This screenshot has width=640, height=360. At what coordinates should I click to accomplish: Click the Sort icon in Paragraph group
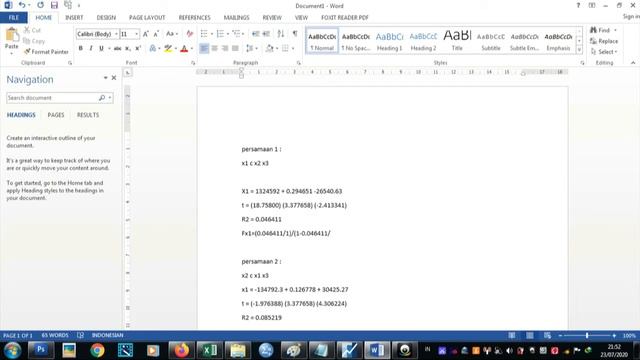pyautogui.click(x=281, y=34)
